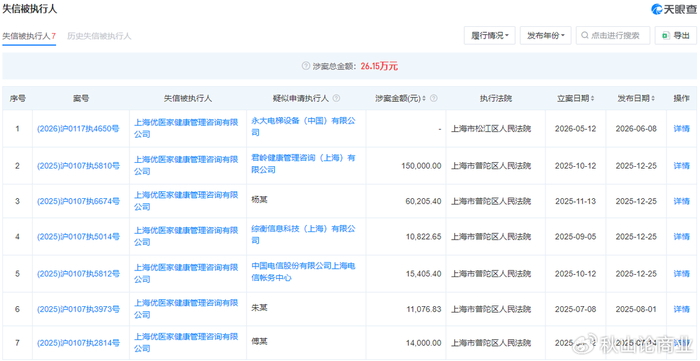Open 君岭健康管理咨询（上海）有限公司 link
The image size is (700, 361).
(x=304, y=164)
